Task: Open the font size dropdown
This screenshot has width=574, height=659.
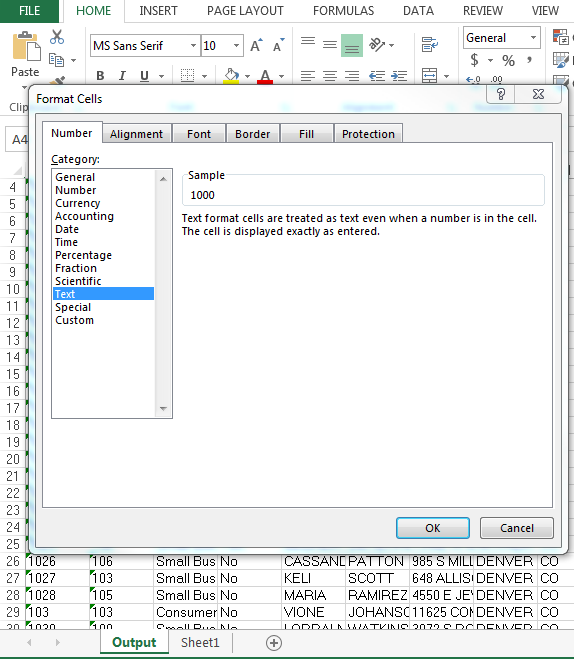Action: pos(237,45)
